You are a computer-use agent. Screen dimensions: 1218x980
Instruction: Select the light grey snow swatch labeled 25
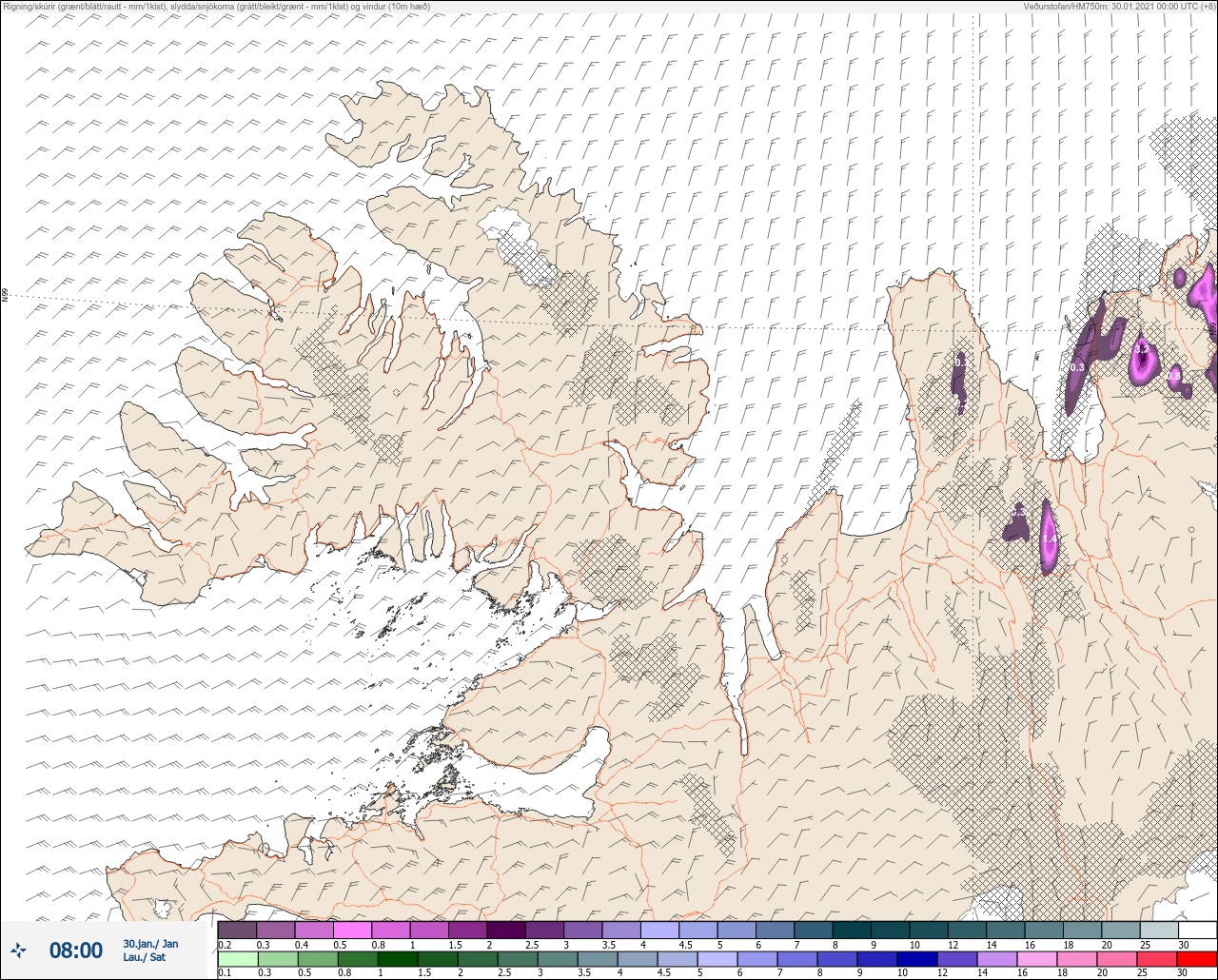(x=1159, y=930)
